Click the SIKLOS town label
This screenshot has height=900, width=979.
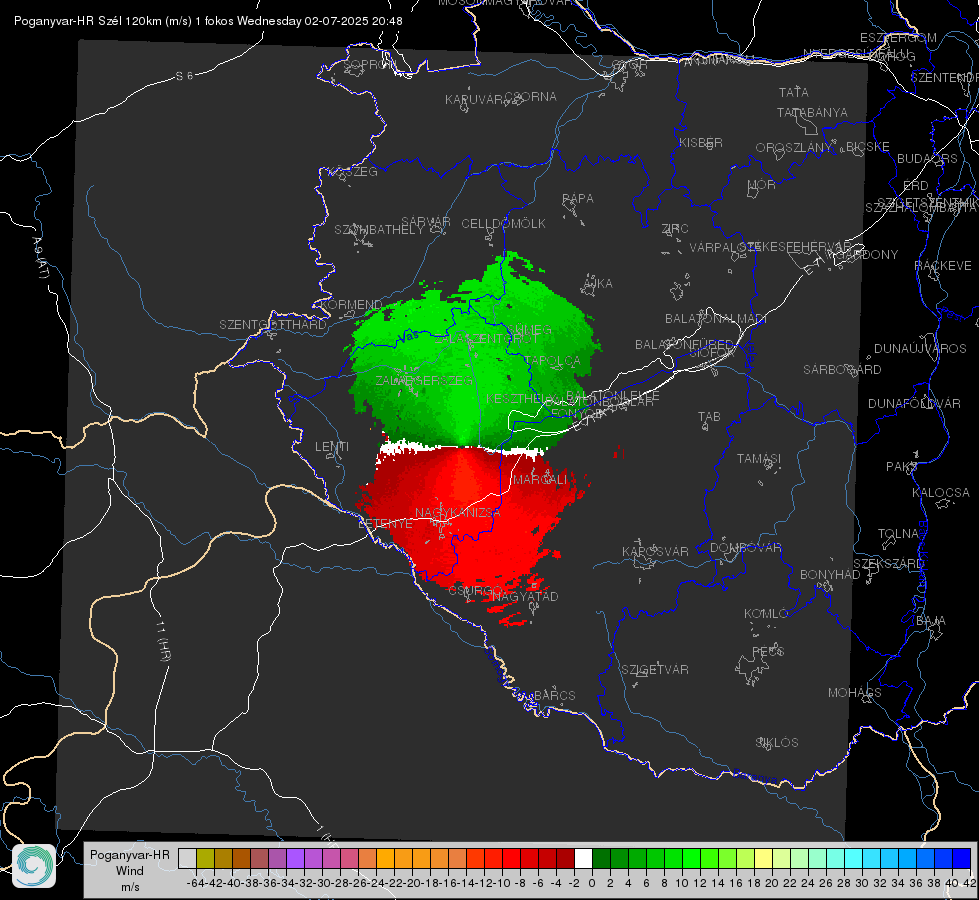pyautogui.click(x=777, y=743)
